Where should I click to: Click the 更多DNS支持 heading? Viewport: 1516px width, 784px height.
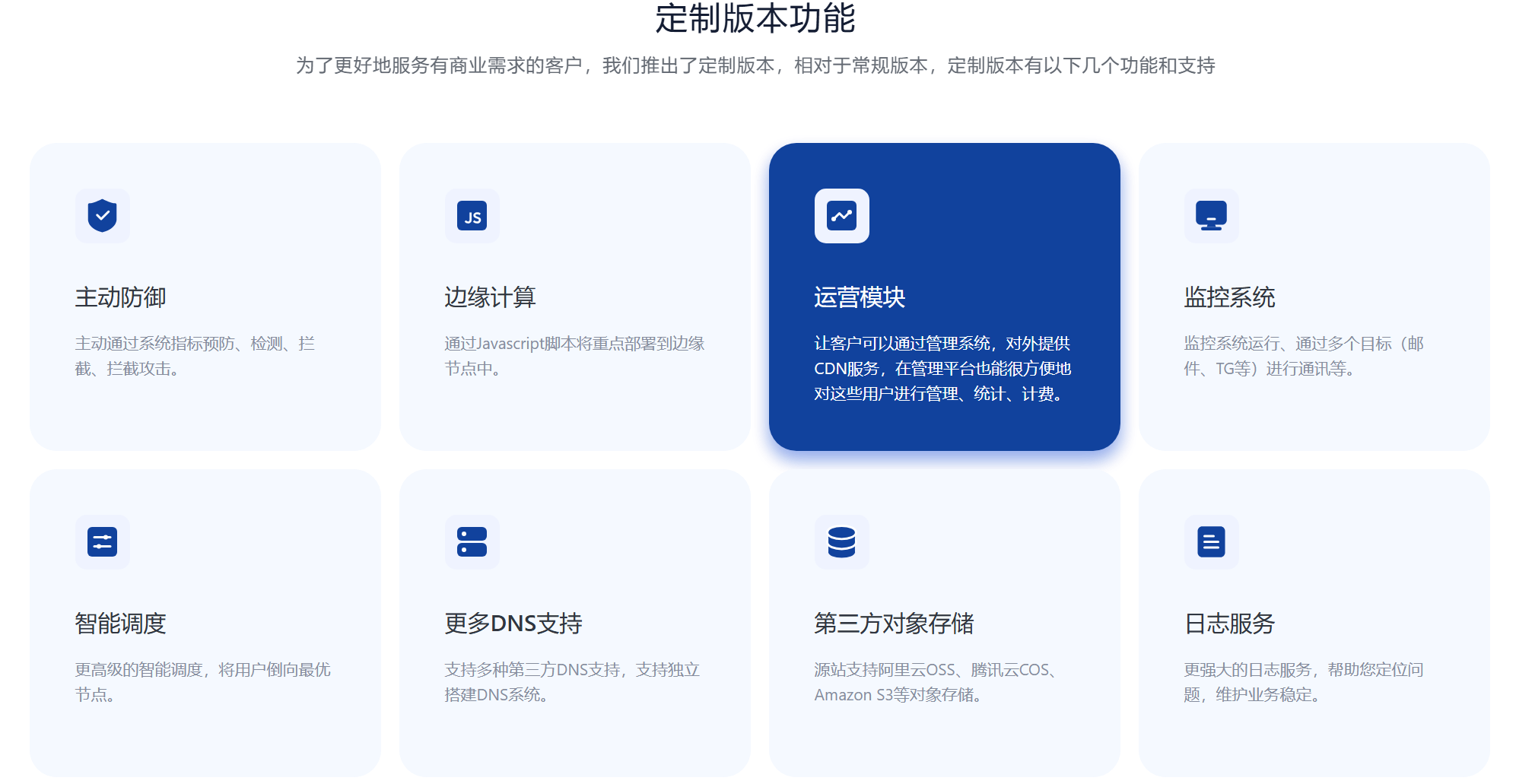tap(513, 624)
